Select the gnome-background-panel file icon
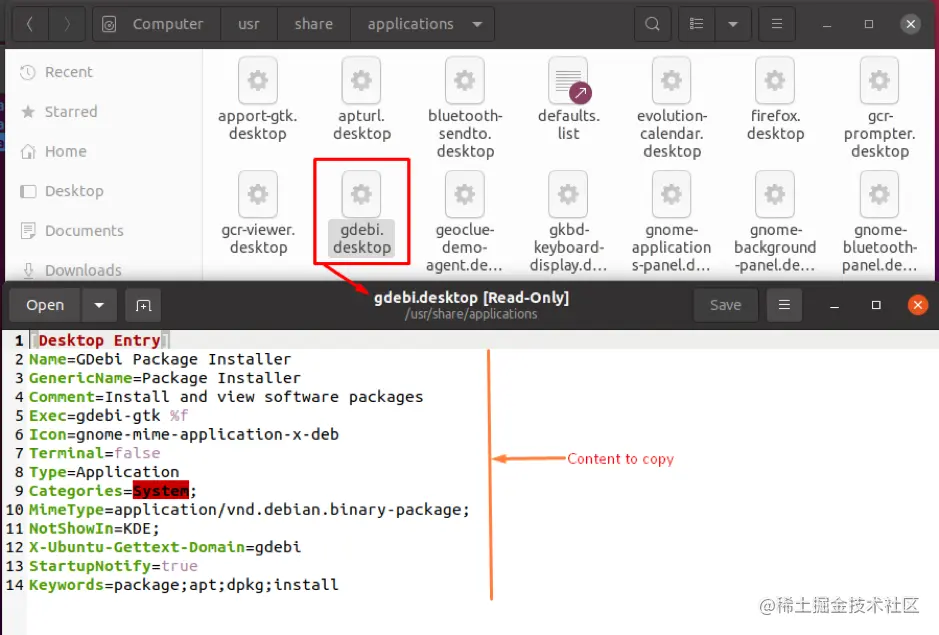939x635 pixels. pyautogui.click(x=775, y=194)
